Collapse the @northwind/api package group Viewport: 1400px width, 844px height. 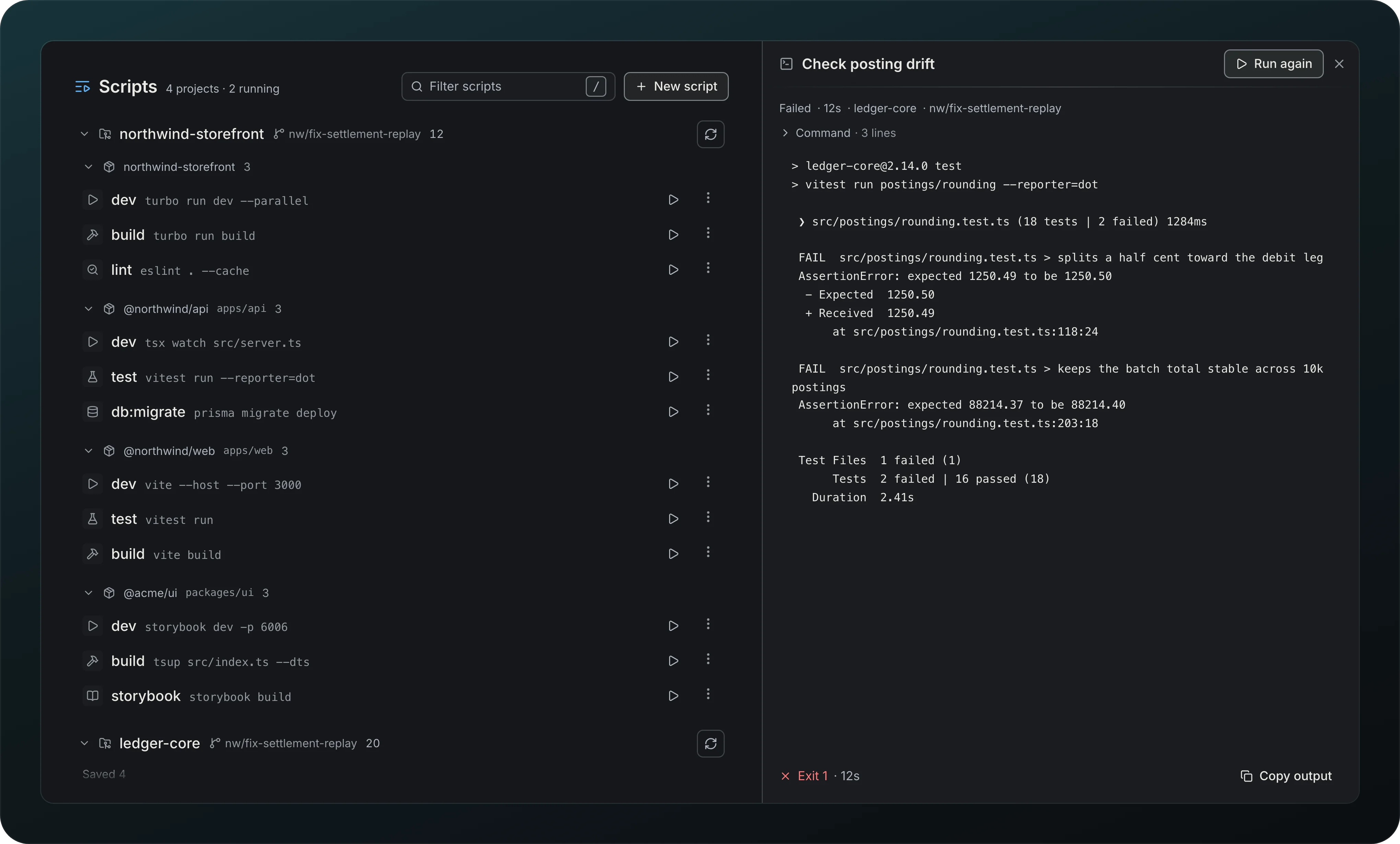click(x=89, y=309)
